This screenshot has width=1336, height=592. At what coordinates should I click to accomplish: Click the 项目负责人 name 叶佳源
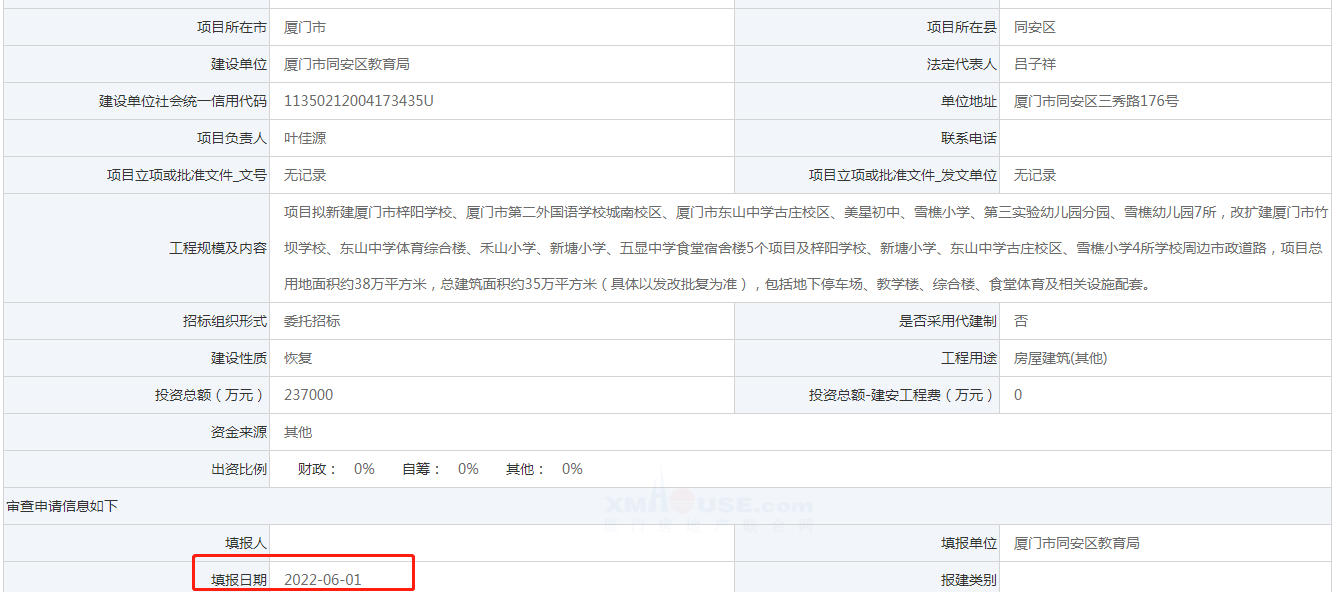click(305, 138)
